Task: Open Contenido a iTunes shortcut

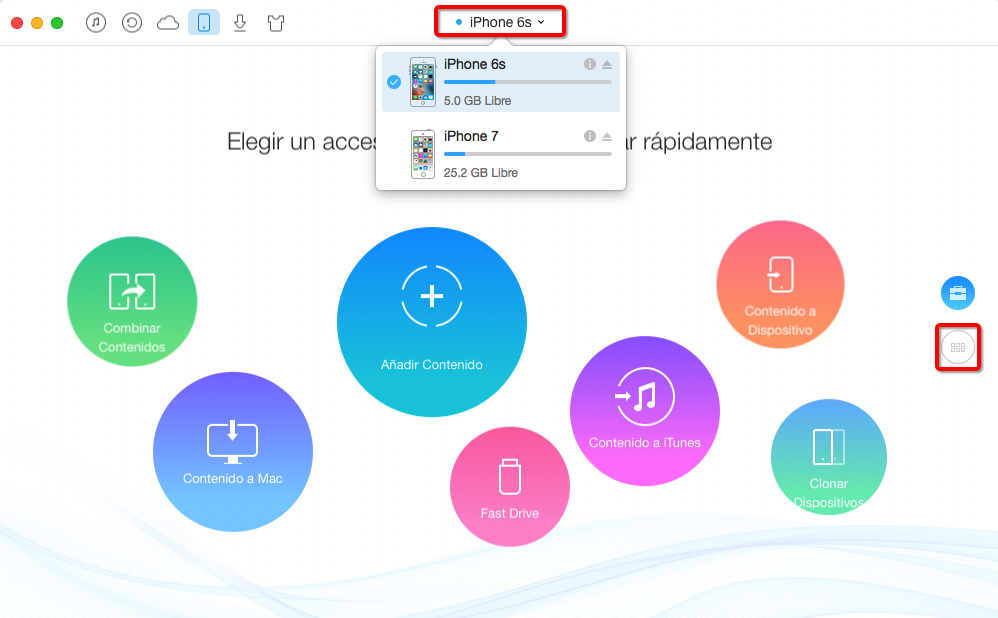Action: [645, 411]
